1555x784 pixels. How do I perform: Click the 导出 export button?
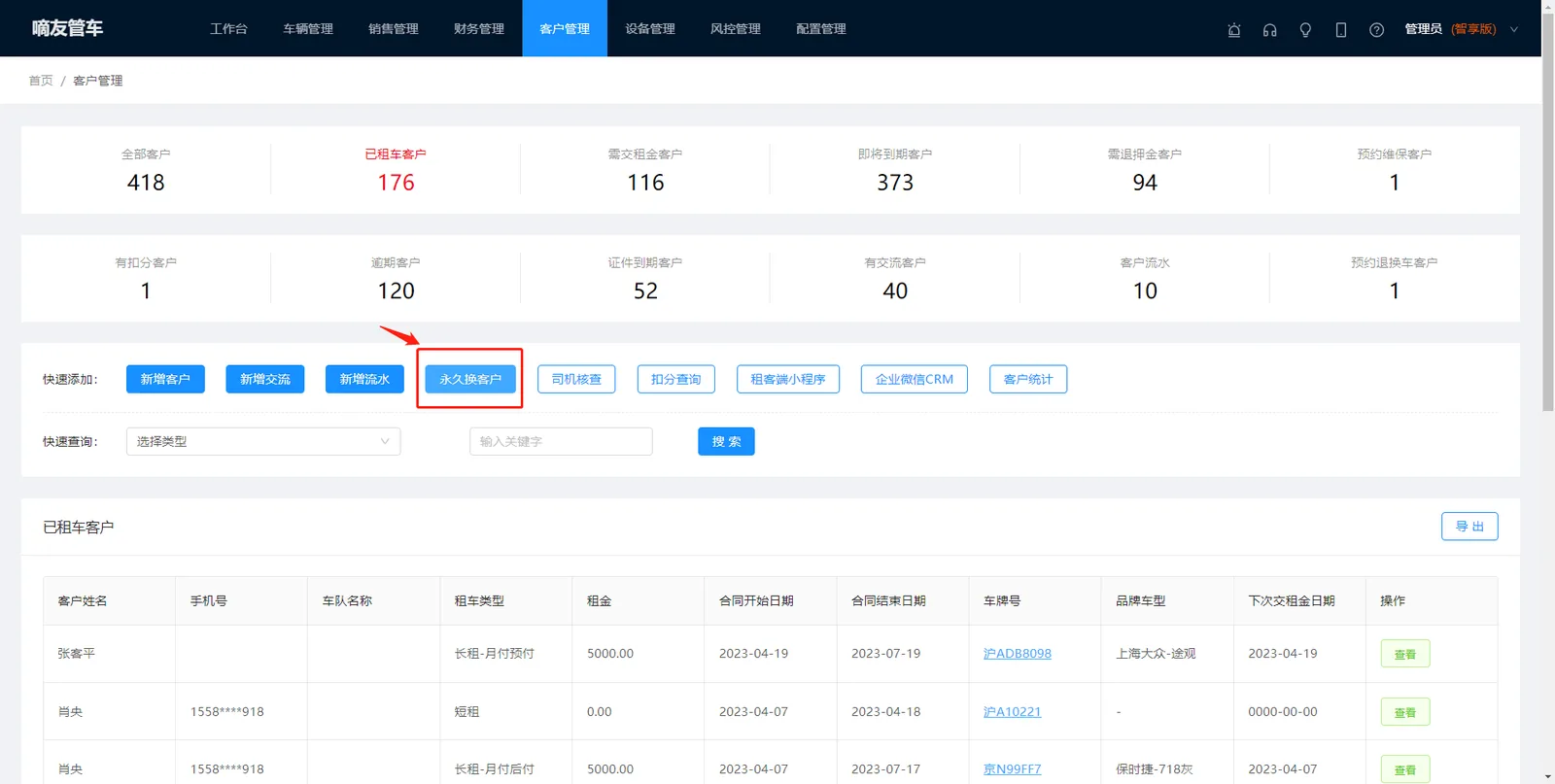tap(1469, 527)
